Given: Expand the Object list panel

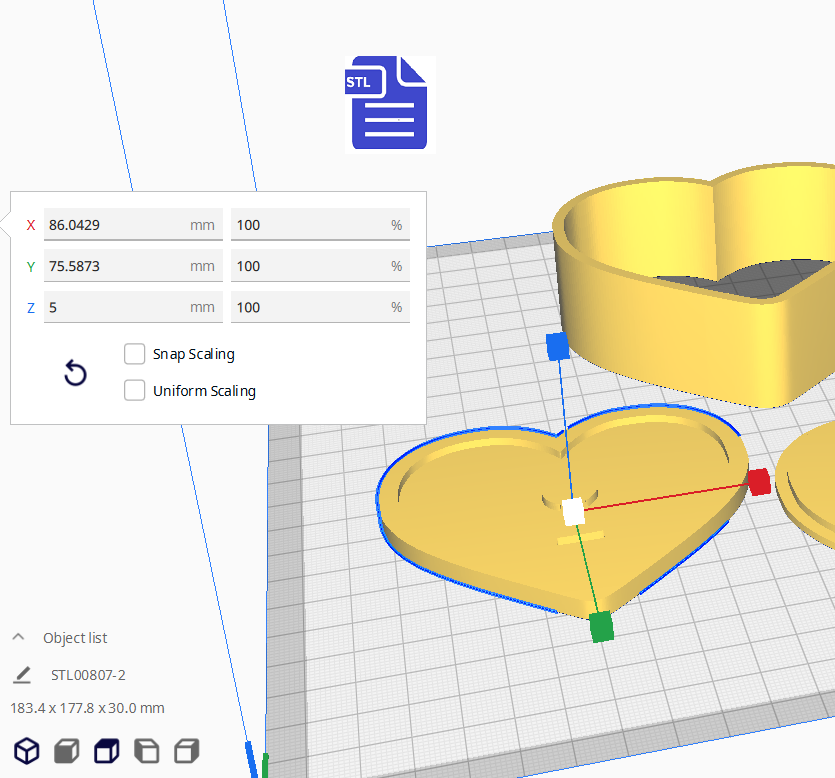Looking at the screenshot, I should pyautogui.click(x=18, y=638).
